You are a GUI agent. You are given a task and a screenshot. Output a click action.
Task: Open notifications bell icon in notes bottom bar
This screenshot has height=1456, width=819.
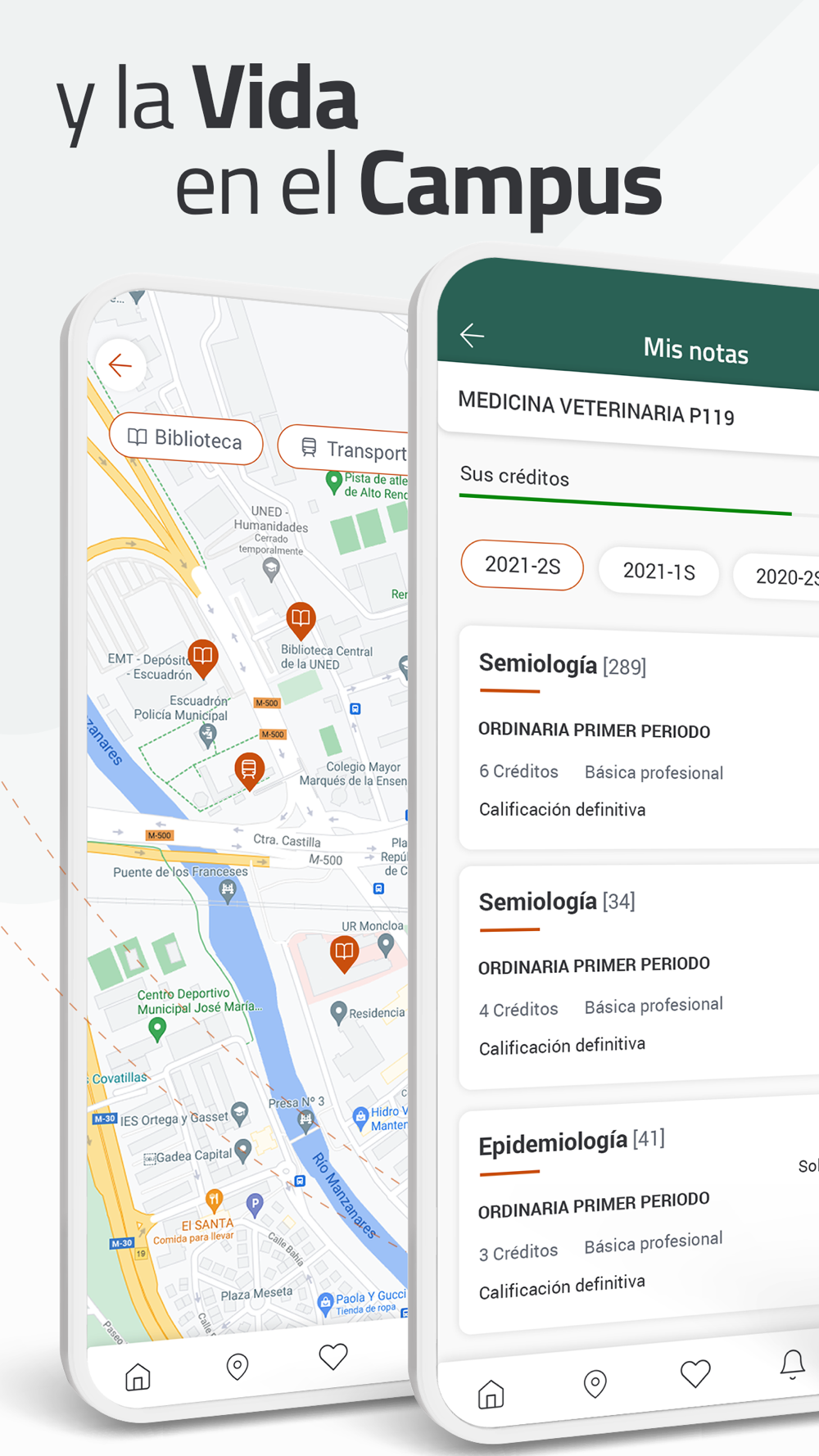(x=792, y=1364)
